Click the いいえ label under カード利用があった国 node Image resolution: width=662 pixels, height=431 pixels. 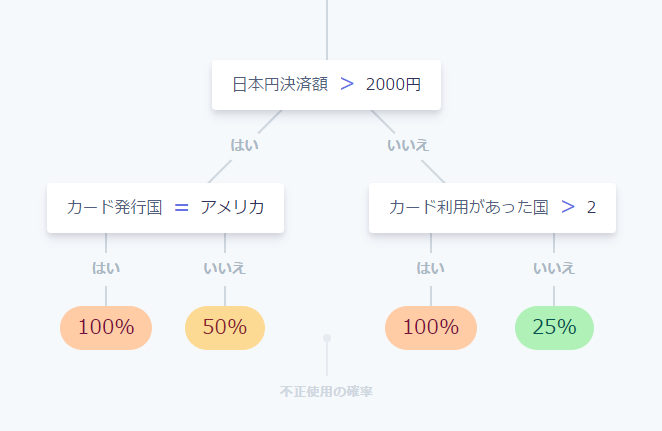(x=553, y=268)
